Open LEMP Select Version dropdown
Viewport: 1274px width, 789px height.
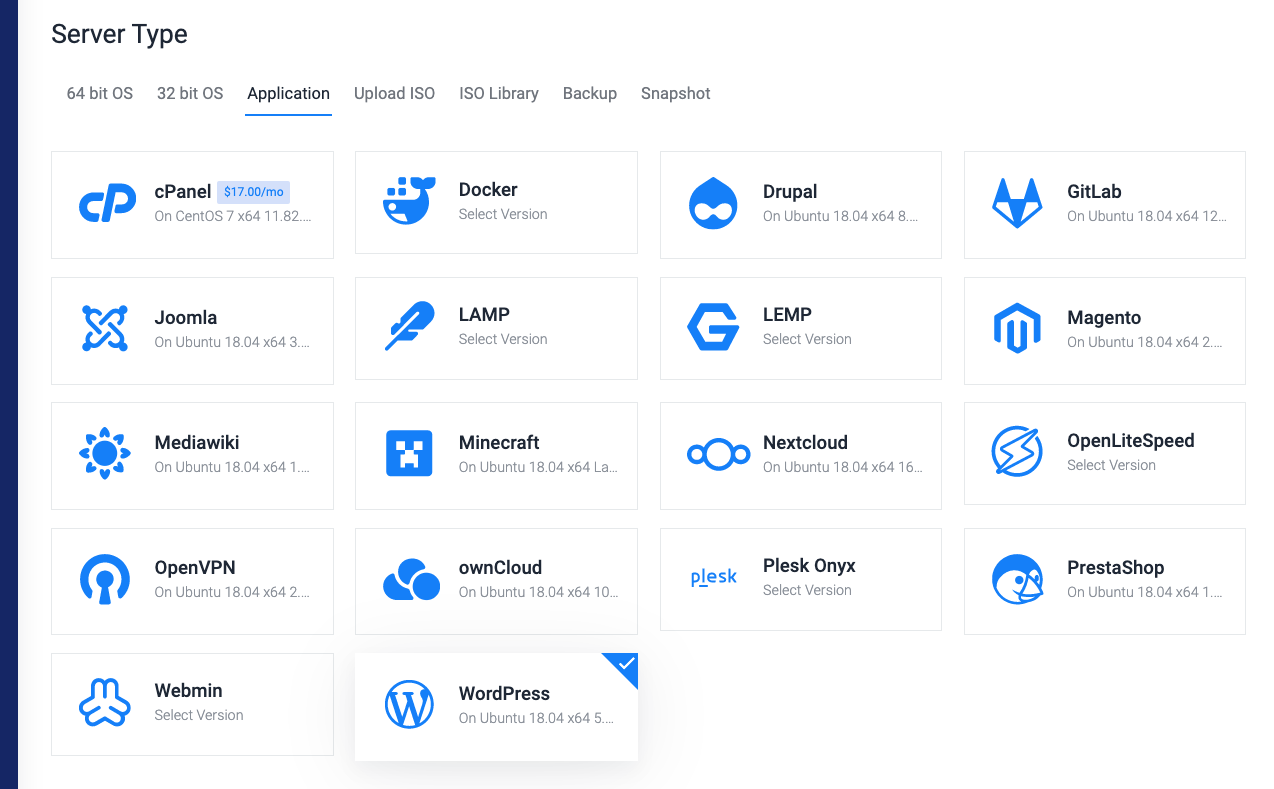click(x=807, y=339)
